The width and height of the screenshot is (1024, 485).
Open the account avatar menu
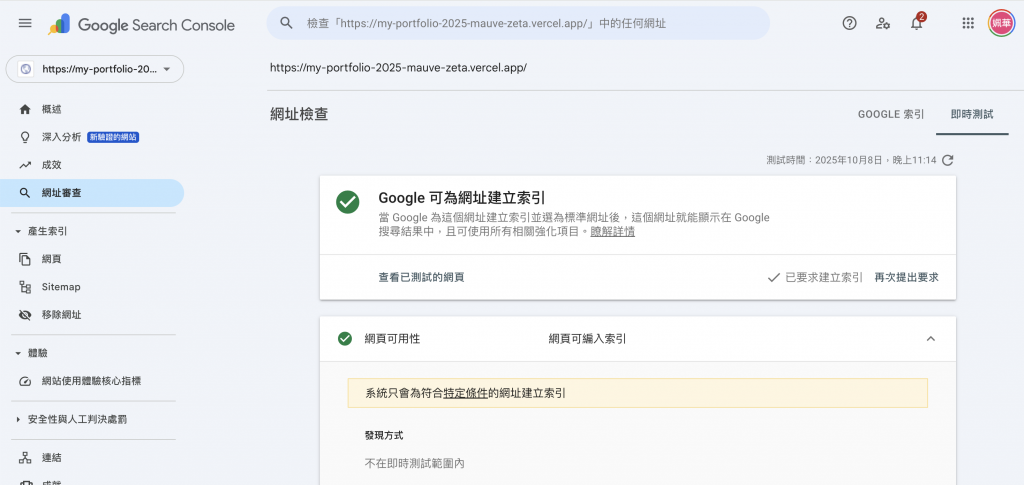(1001, 23)
